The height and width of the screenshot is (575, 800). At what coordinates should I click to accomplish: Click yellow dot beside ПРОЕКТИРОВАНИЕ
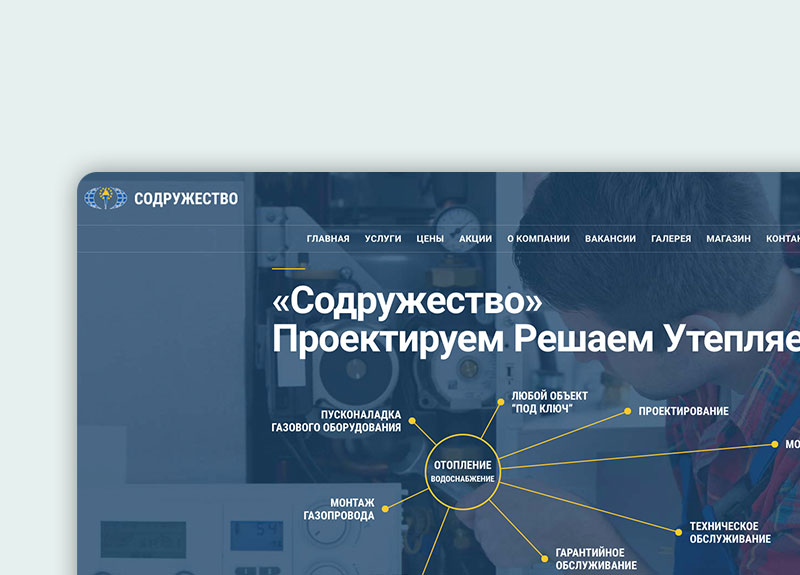coord(628,411)
